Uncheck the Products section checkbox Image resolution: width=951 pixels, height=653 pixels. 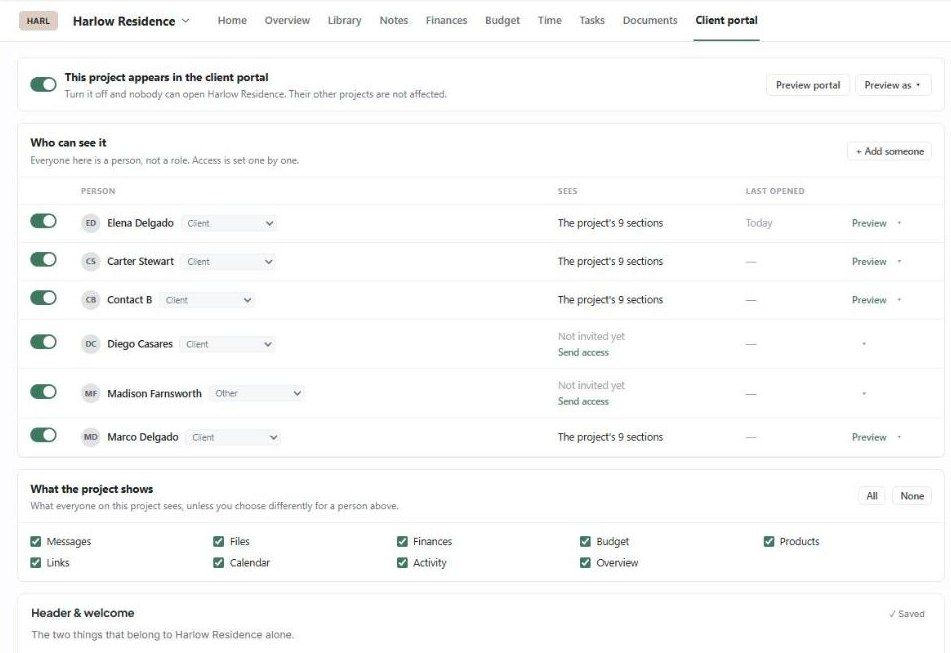coord(769,541)
